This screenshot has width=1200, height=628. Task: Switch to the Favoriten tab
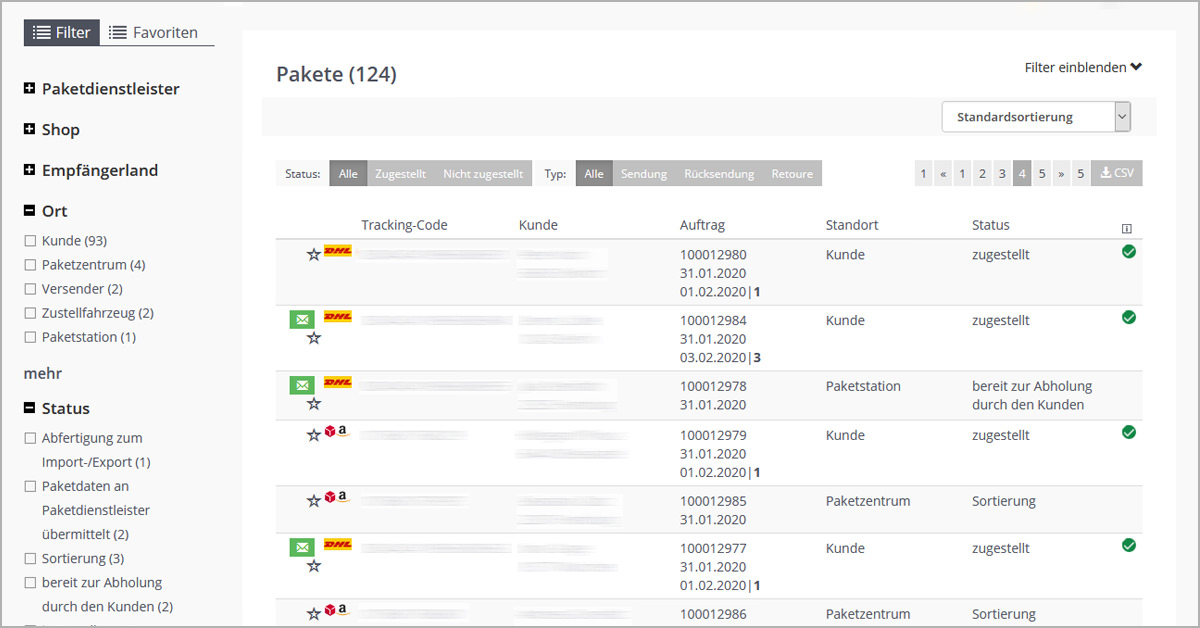pos(154,33)
